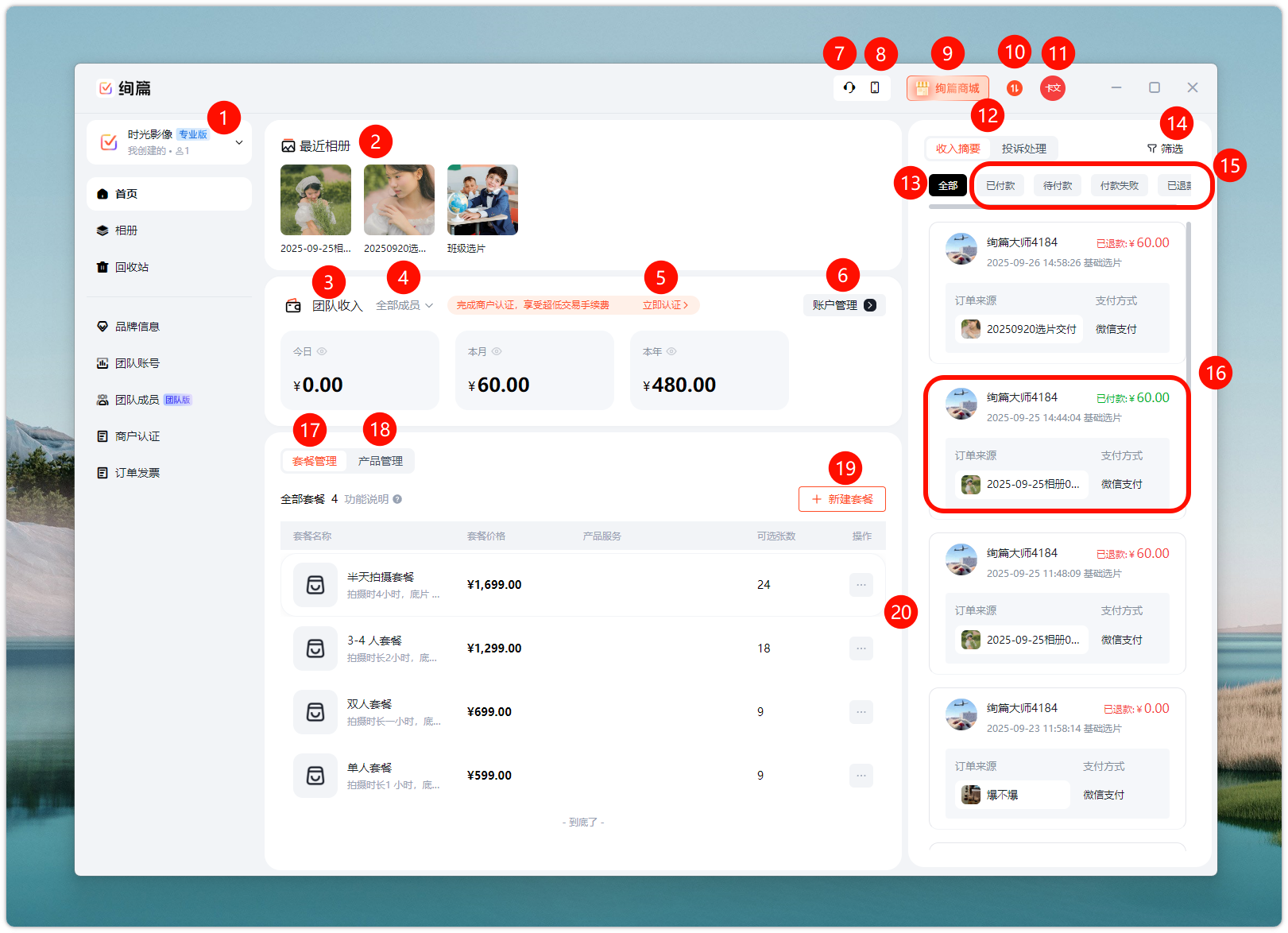Toggle visibility of 本月 income
Screen dimensions: 1288x933
(x=497, y=351)
